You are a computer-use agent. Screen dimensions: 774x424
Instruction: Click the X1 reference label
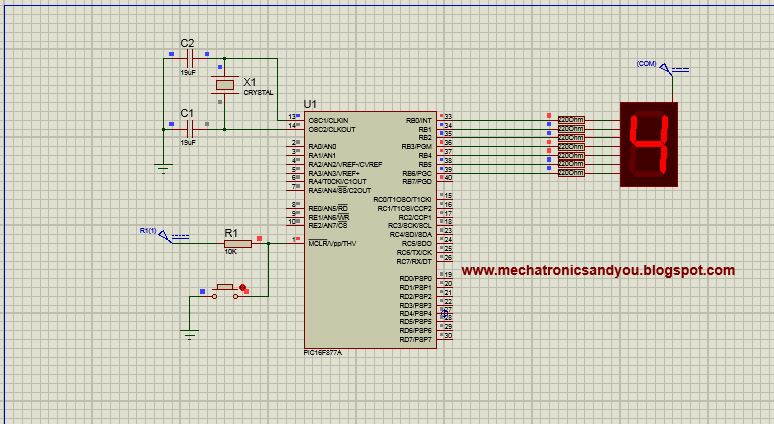(x=250, y=82)
